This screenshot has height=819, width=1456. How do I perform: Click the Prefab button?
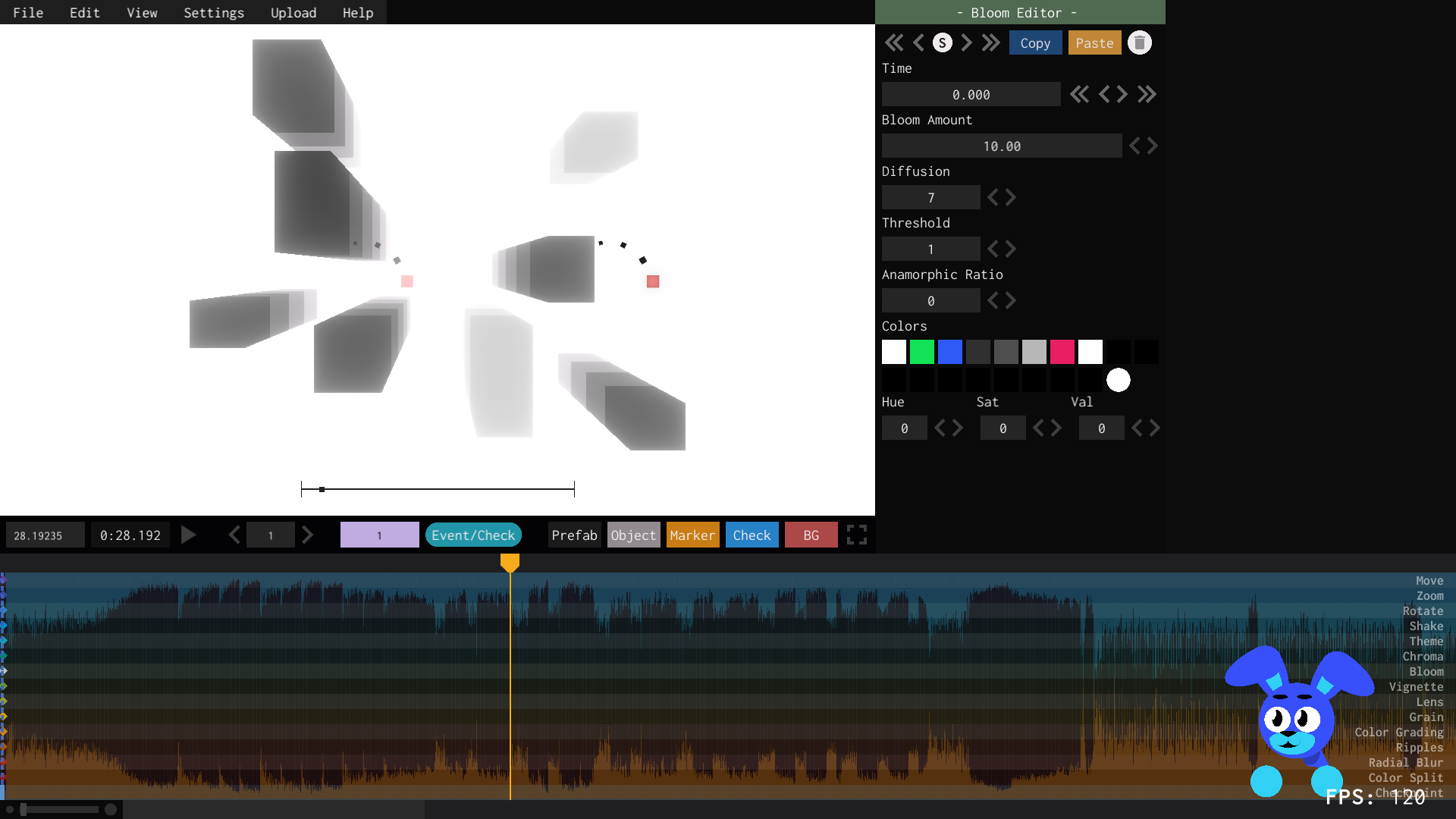(574, 535)
